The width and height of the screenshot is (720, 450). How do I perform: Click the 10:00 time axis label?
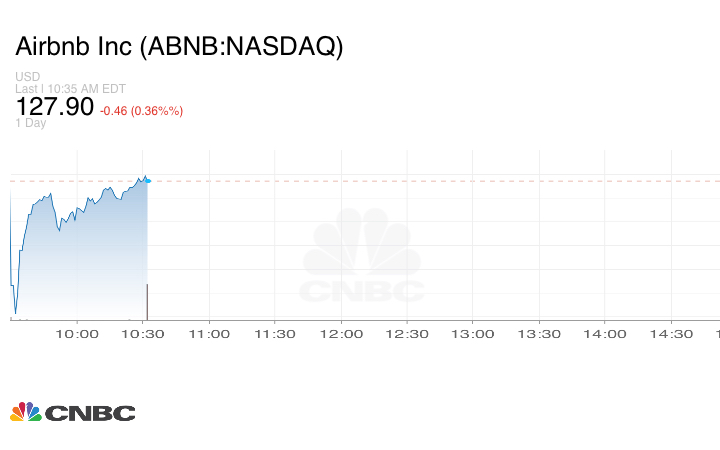tap(77, 334)
